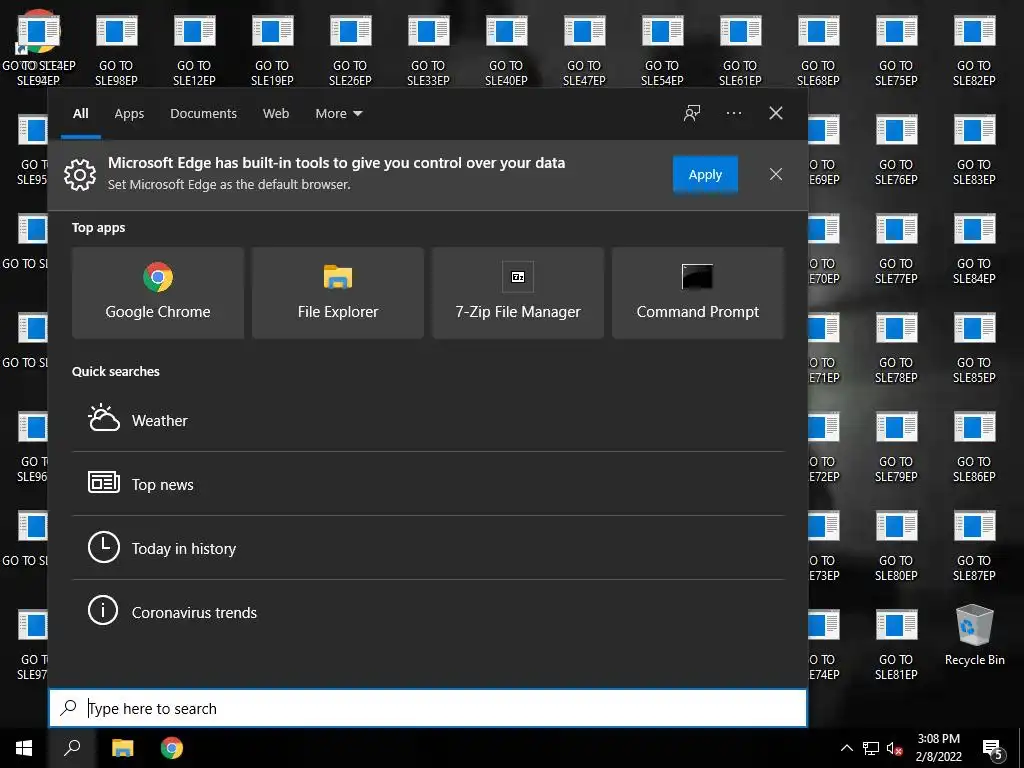Viewport: 1024px width, 768px height.
Task: Open the muted volume tray icon
Action: pos(895,748)
